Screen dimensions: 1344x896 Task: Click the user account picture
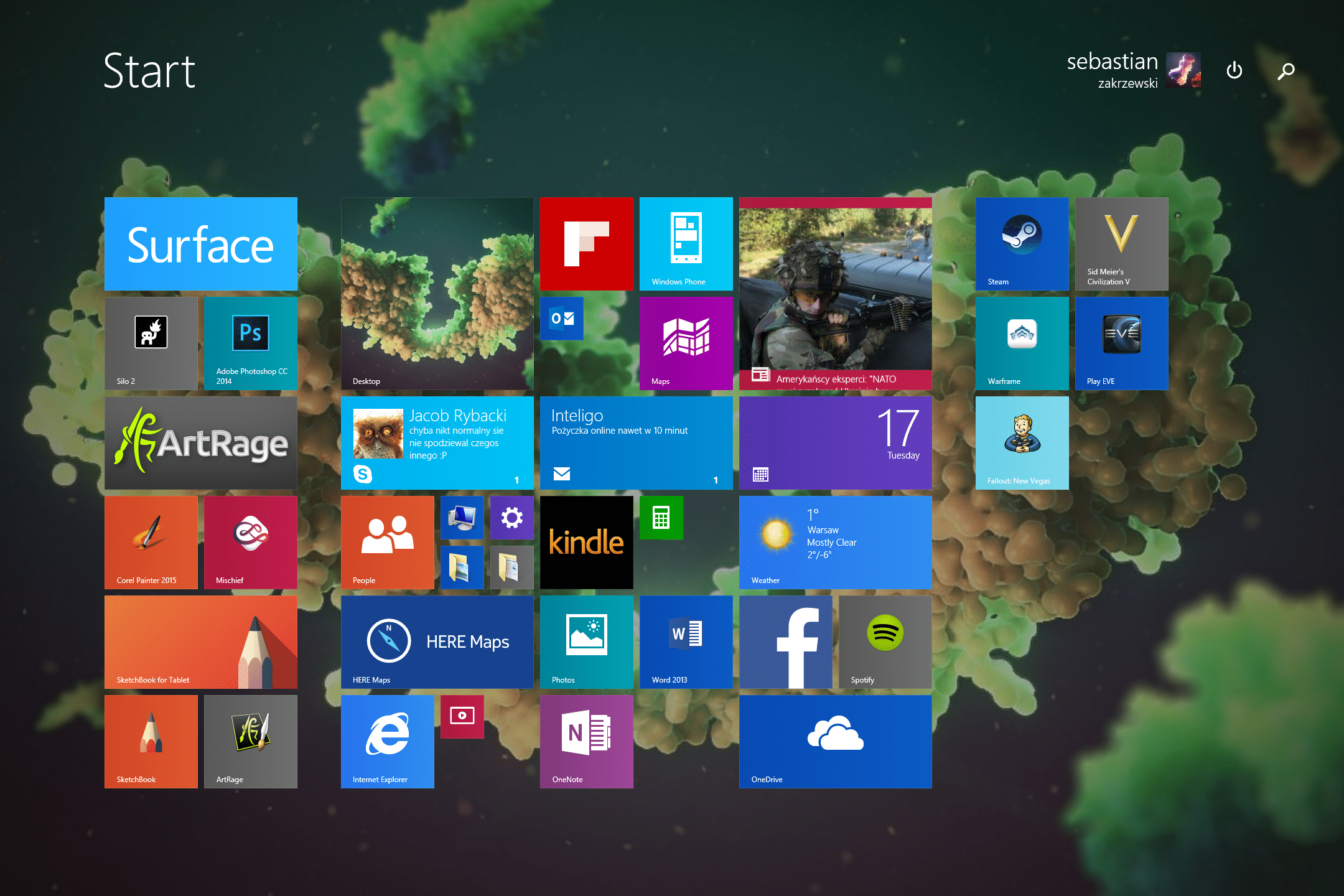click(1183, 70)
